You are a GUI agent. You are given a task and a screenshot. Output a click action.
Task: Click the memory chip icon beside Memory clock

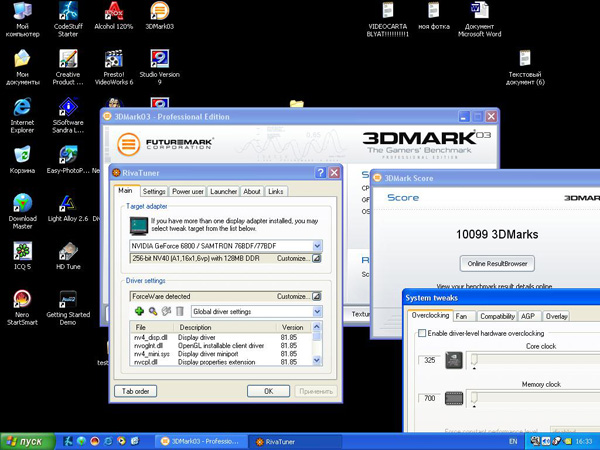(x=453, y=399)
